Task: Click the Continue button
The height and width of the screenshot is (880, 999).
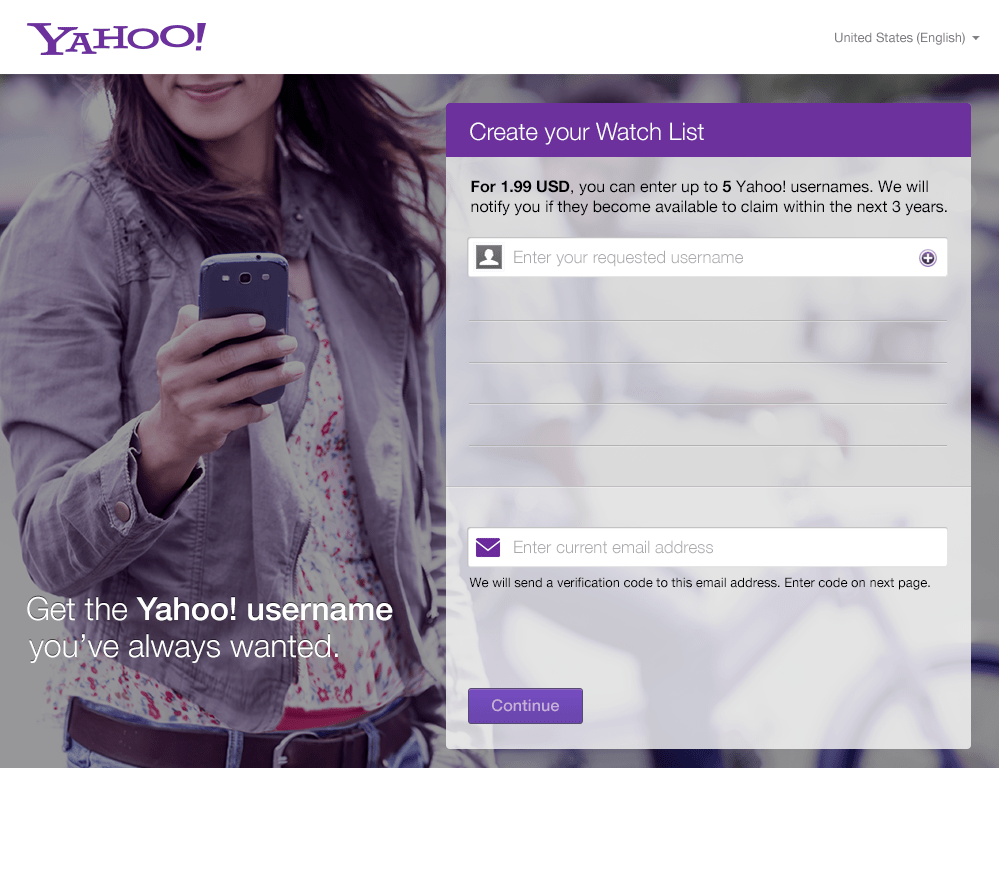Action: point(525,705)
